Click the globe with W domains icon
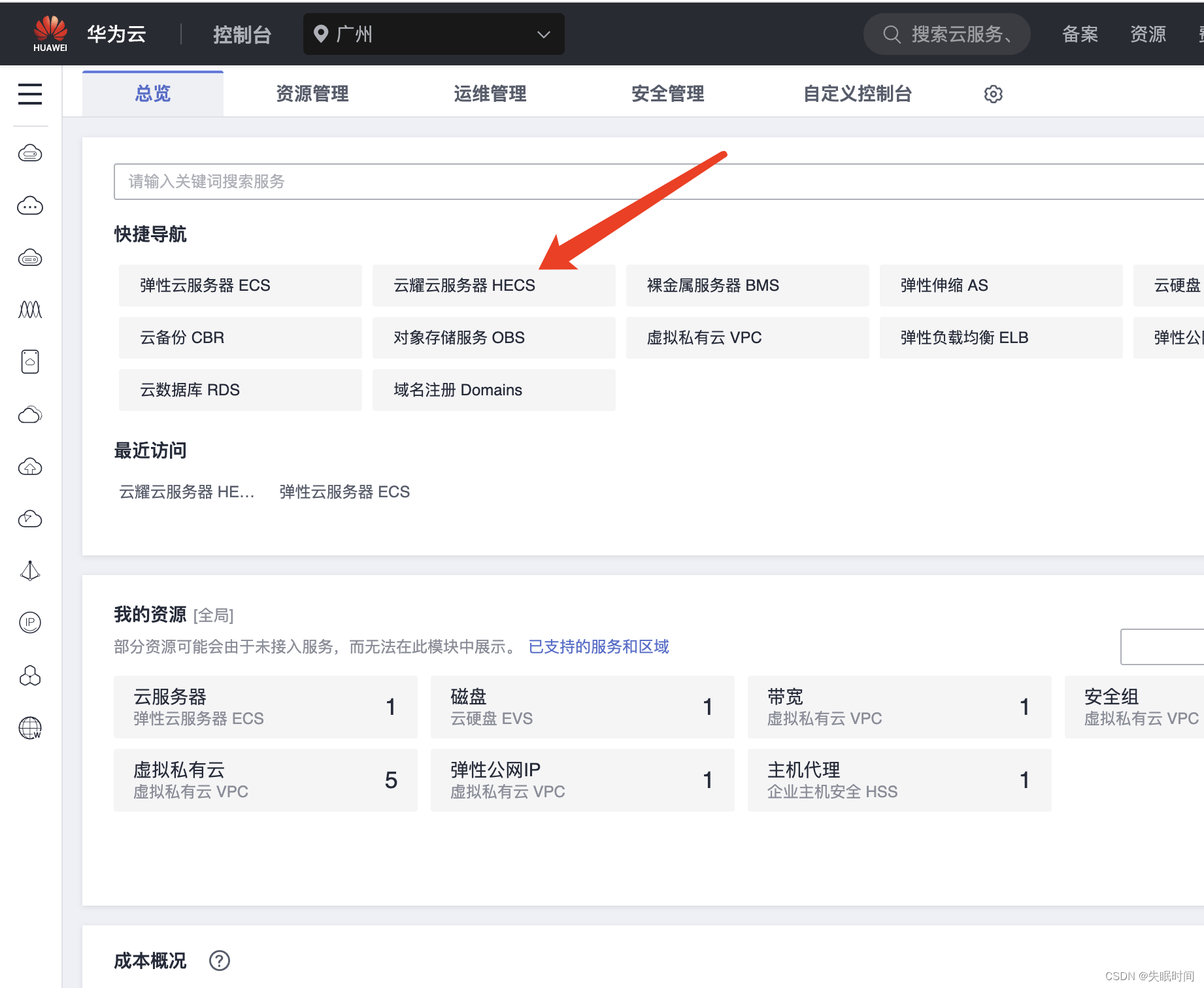Viewport: 1204px width, 988px height. pyautogui.click(x=30, y=727)
